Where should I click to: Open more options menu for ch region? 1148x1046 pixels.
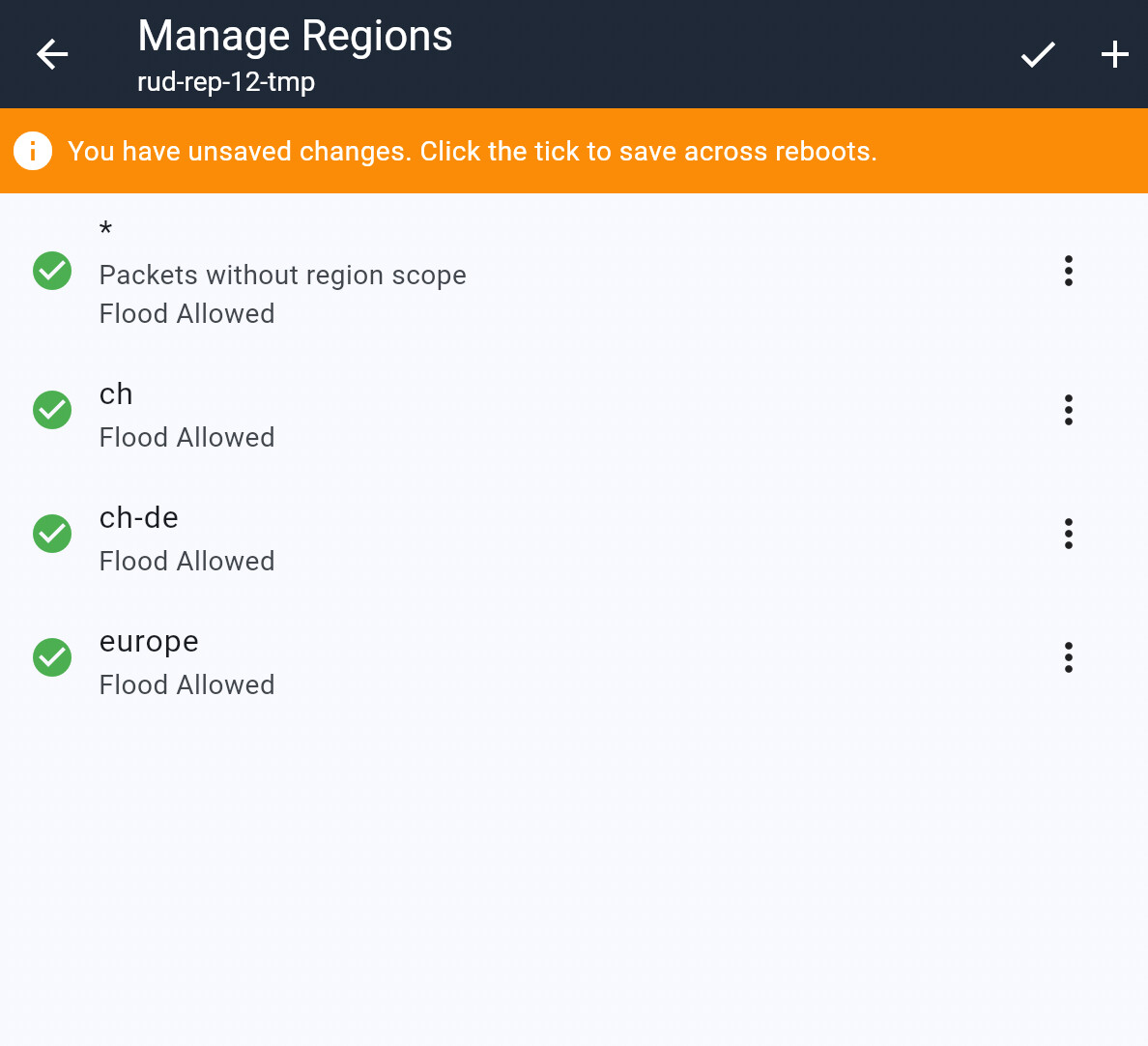click(1068, 410)
